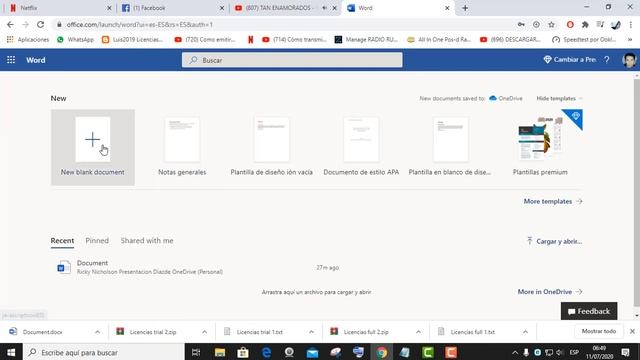Screen dimensions: 640x360
Task: Open the Mail app taskbar icon
Action: click(x=312, y=352)
